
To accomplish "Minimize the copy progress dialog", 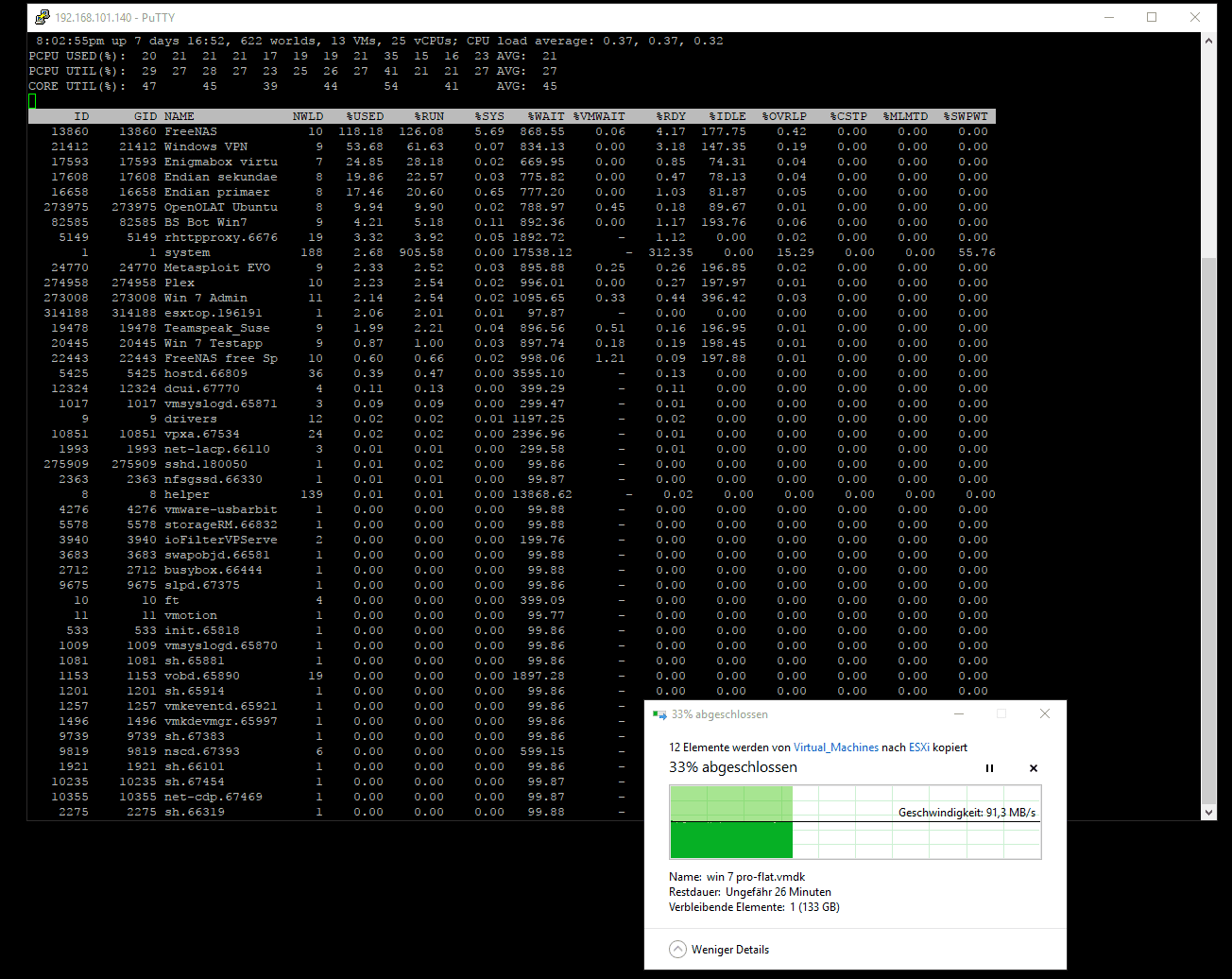I will pyautogui.click(x=958, y=713).
